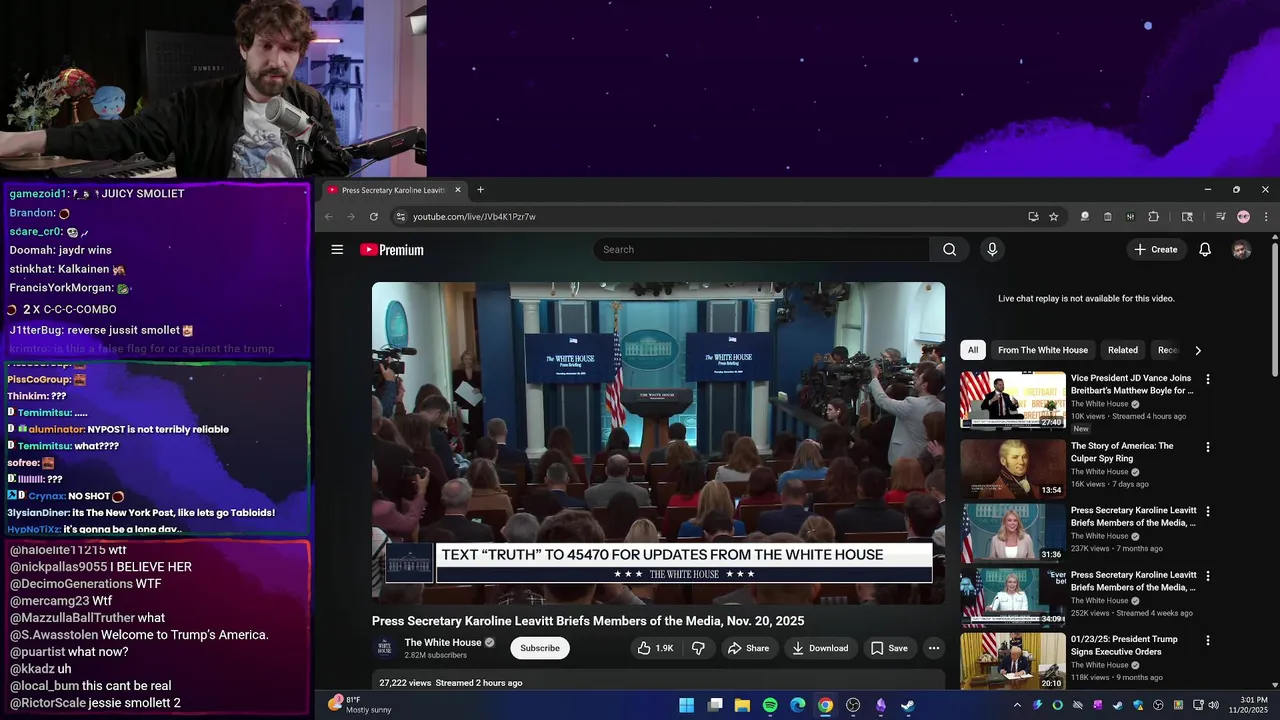Open the Chrome profile avatar
1280x720 pixels.
pos(1243,217)
